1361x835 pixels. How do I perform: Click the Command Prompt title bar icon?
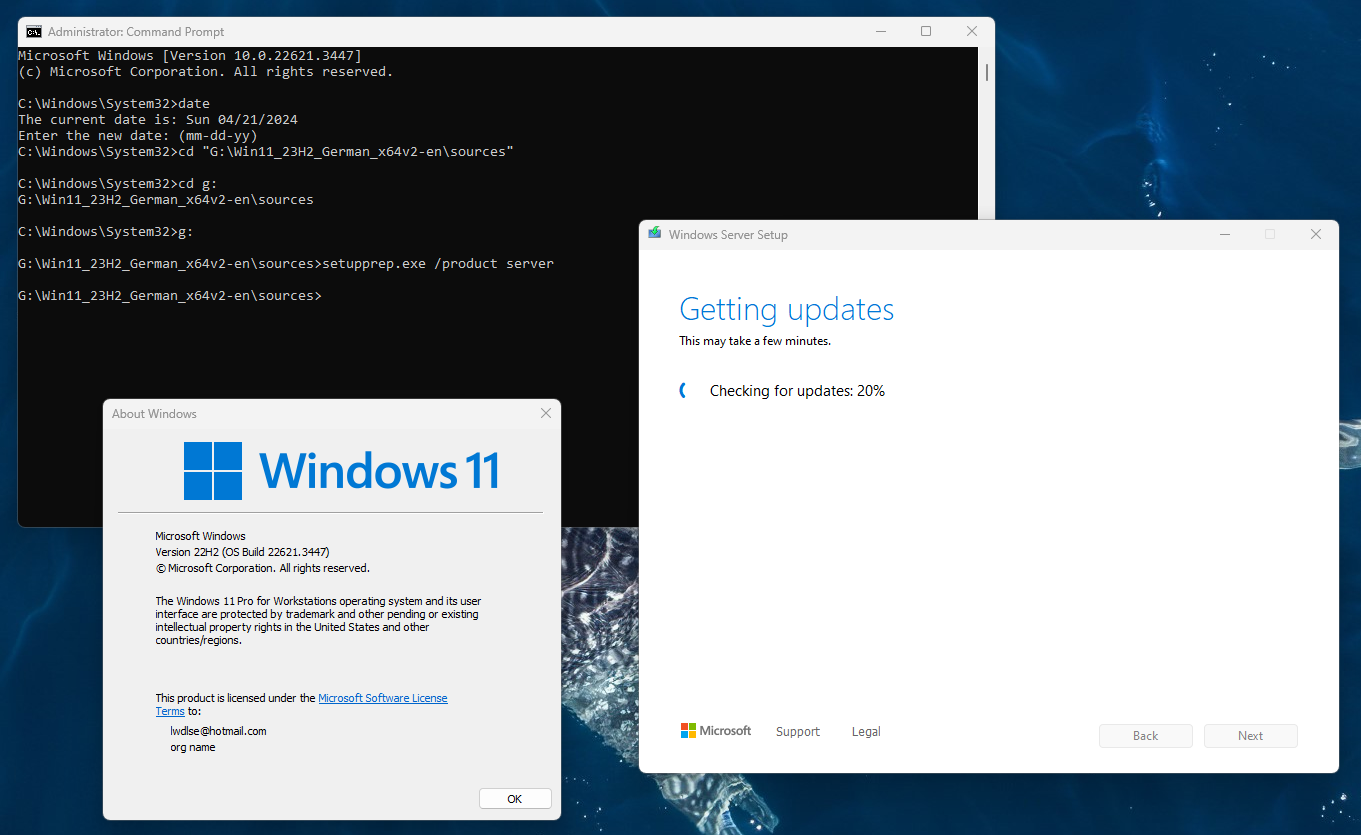34,31
